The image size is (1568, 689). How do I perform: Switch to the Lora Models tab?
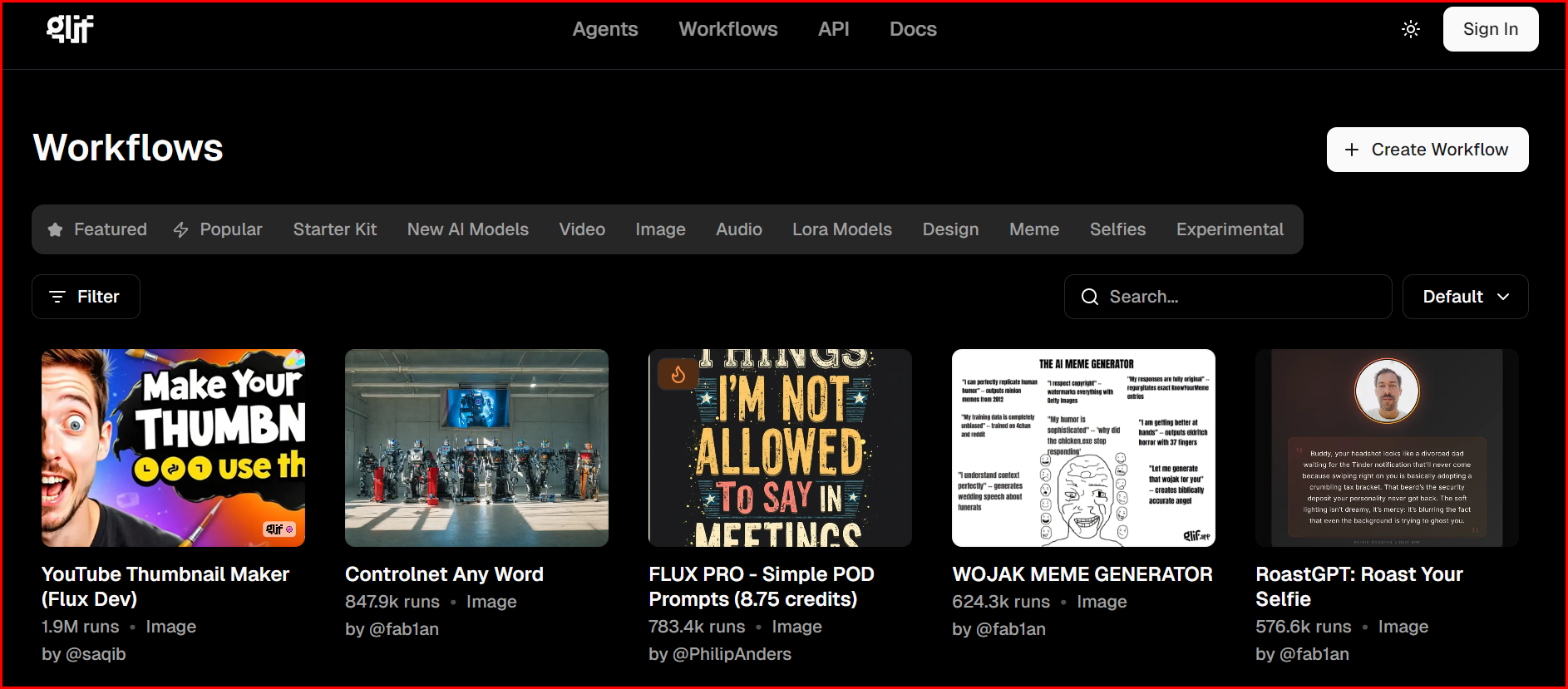841,229
